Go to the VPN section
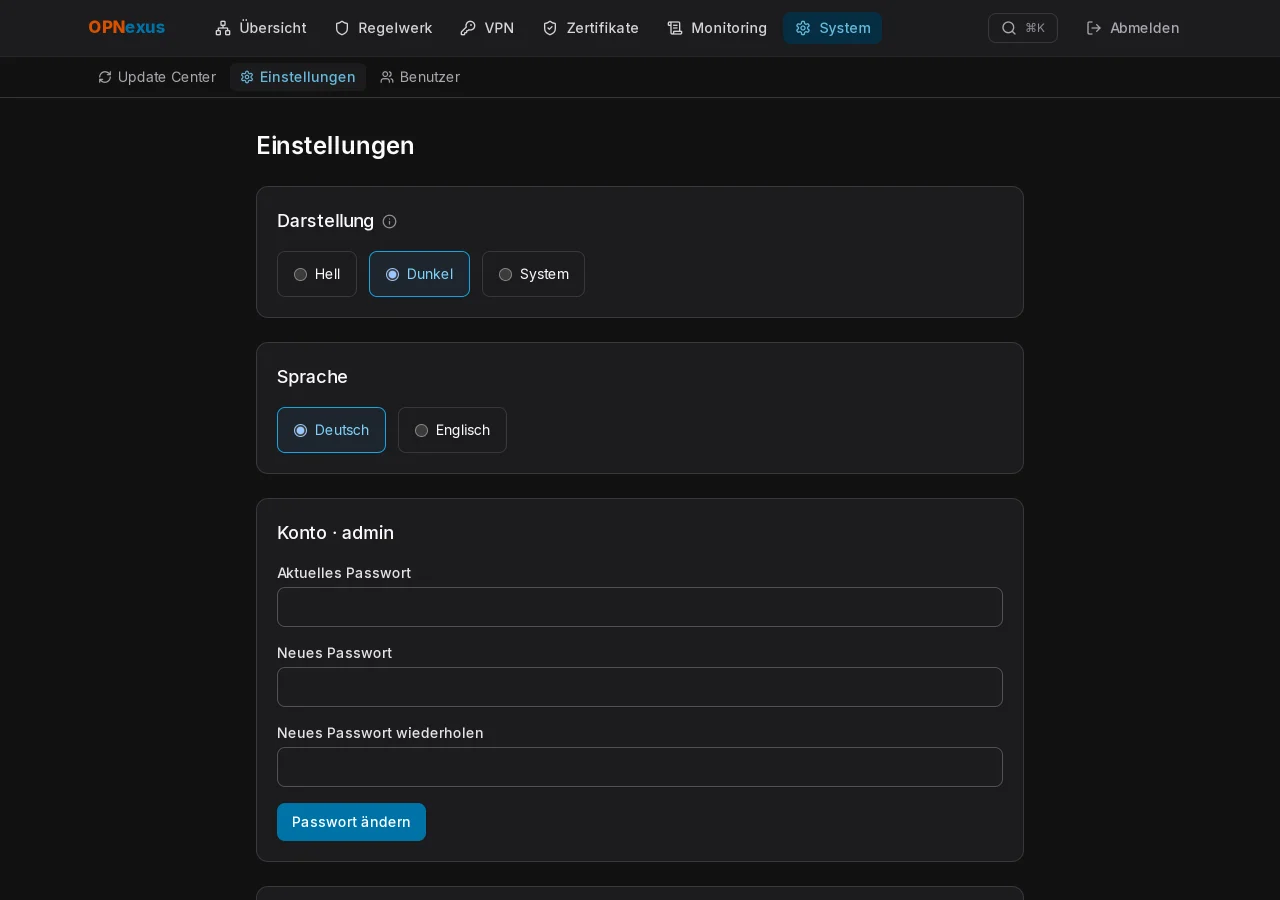1280x900 pixels. point(487,28)
